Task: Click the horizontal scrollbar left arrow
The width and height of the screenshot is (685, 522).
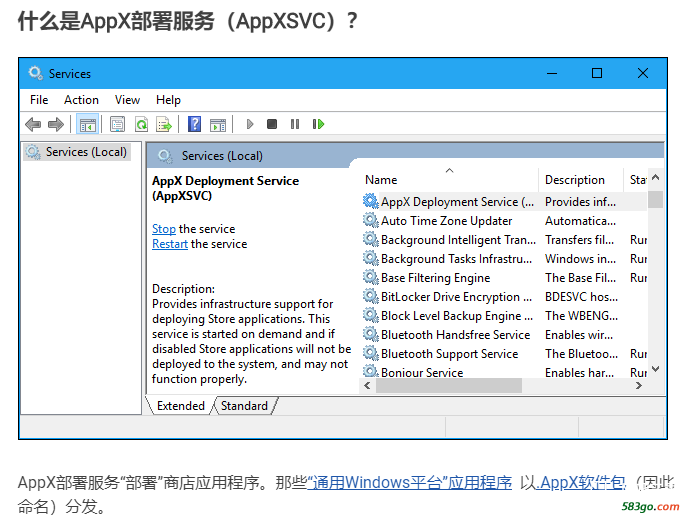Action: (x=367, y=385)
